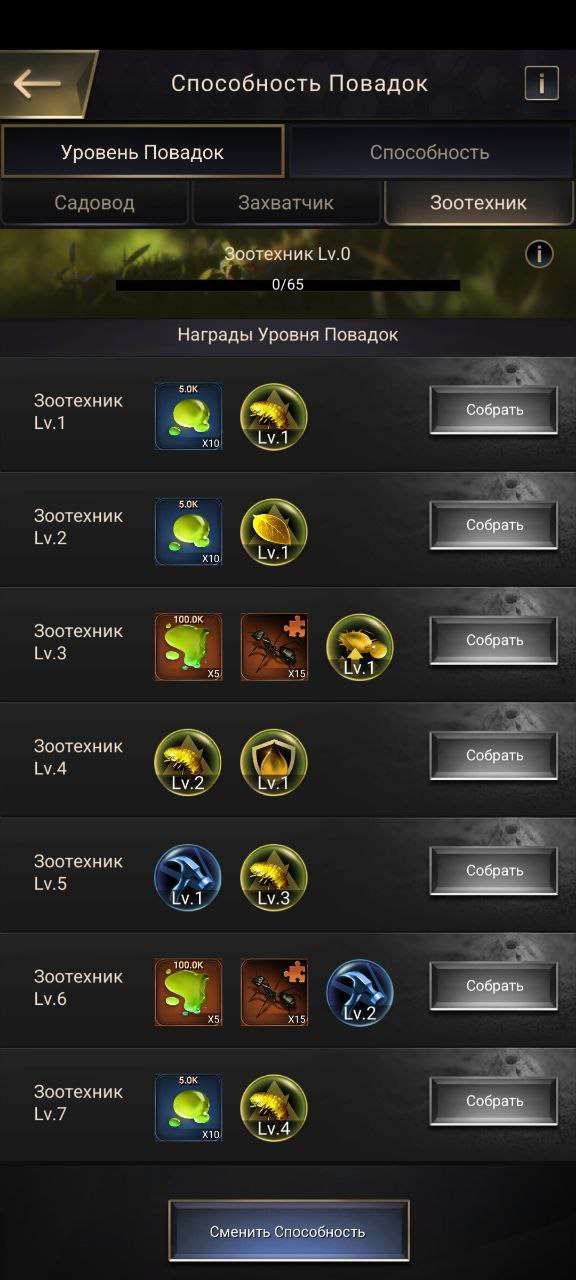Tap the 100.0K orange honeydew in Lv.6
Viewport: 576px width, 1280px height.
(188, 992)
